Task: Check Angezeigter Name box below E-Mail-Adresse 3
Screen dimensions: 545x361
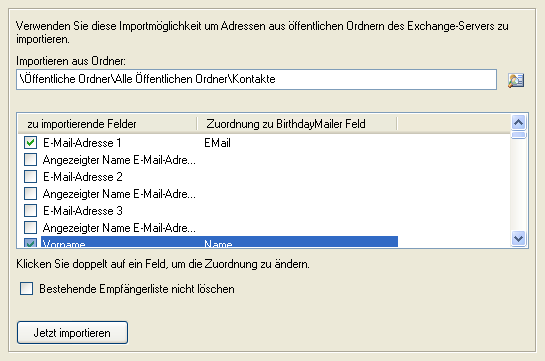Action: coord(30,228)
